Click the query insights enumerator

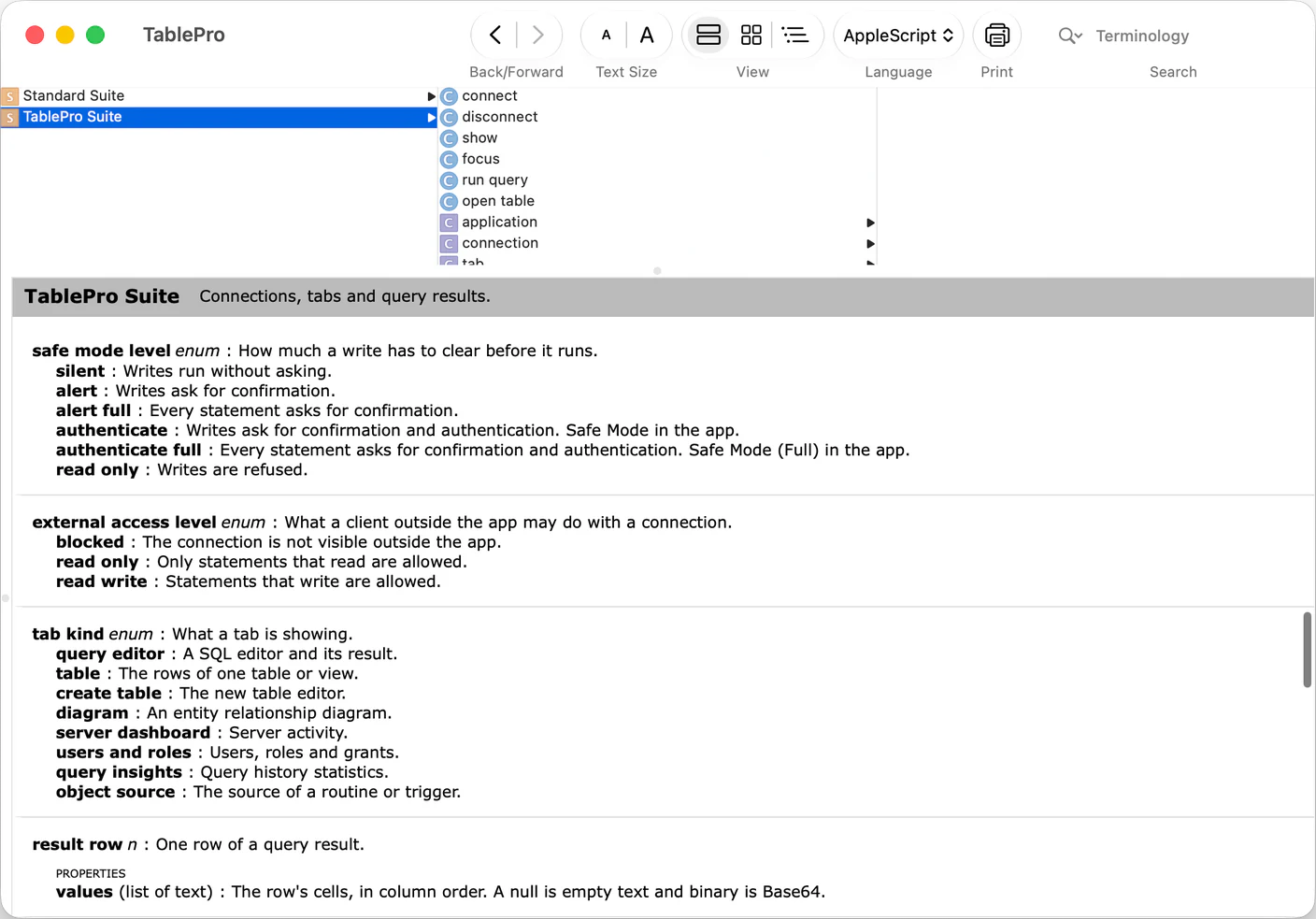(x=119, y=772)
